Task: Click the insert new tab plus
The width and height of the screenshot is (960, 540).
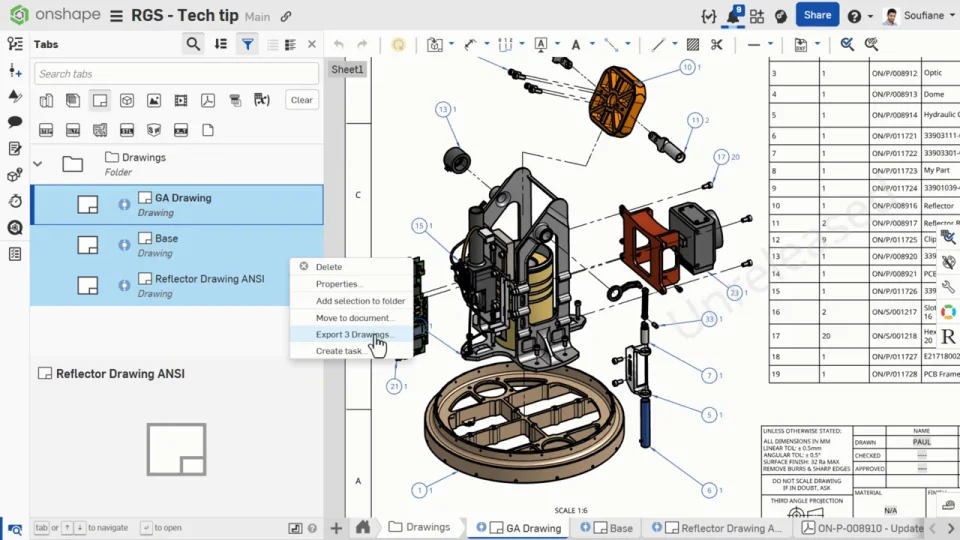Action: pos(336,528)
